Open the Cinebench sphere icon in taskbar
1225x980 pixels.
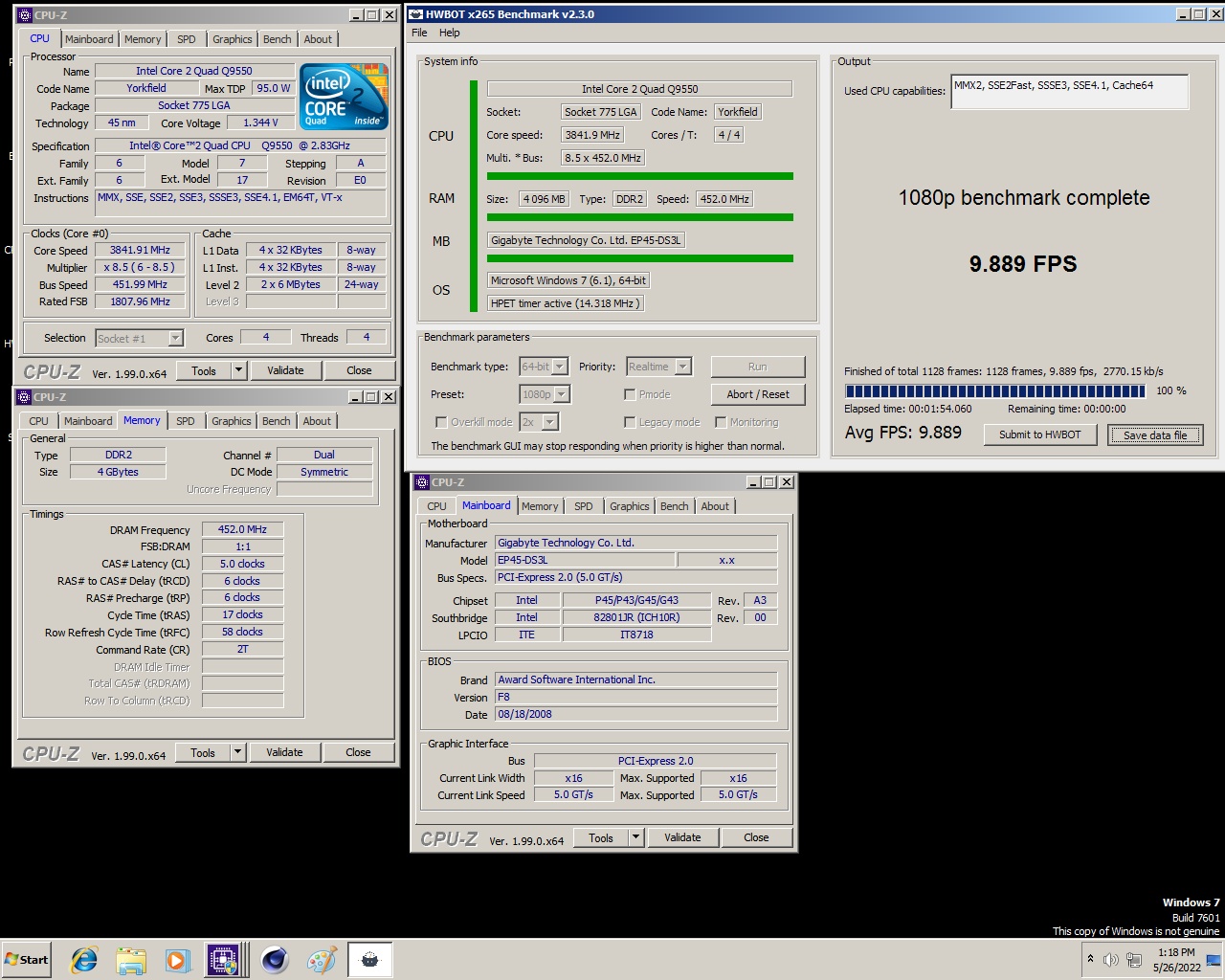coord(275,960)
